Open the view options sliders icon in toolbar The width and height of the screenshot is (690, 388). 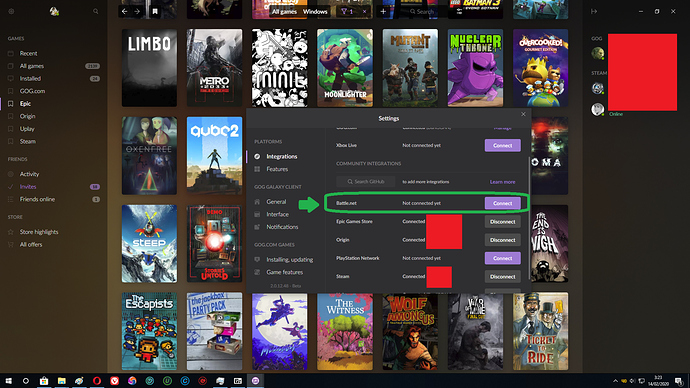459,11
